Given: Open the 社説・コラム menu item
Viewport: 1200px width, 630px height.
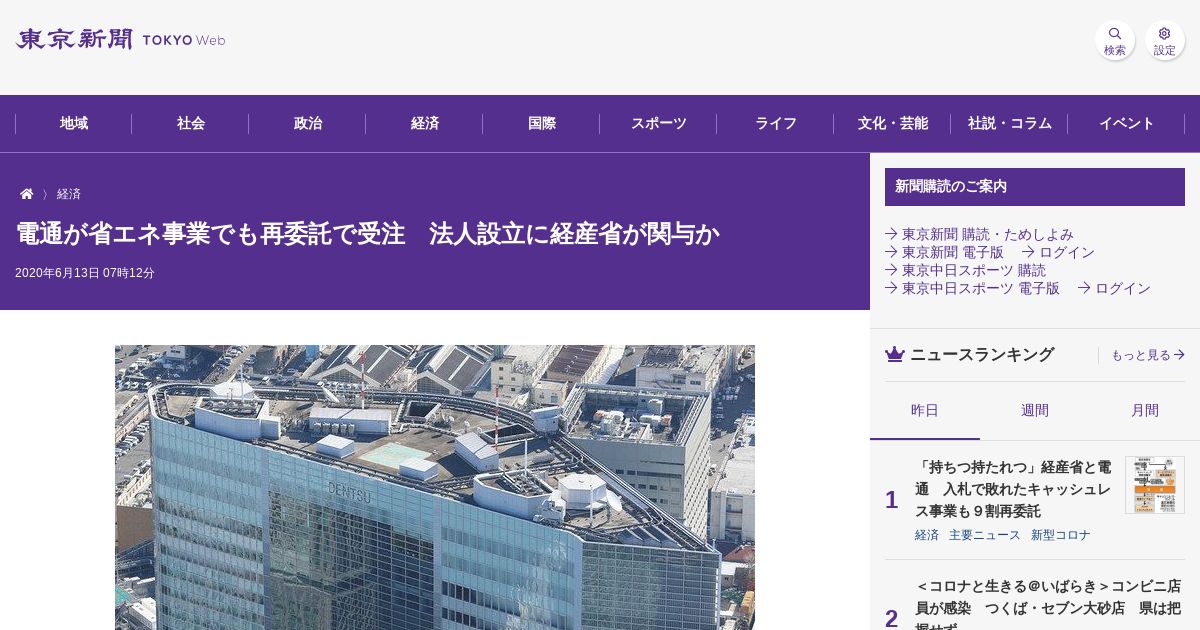Looking at the screenshot, I should click(x=1010, y=124).
